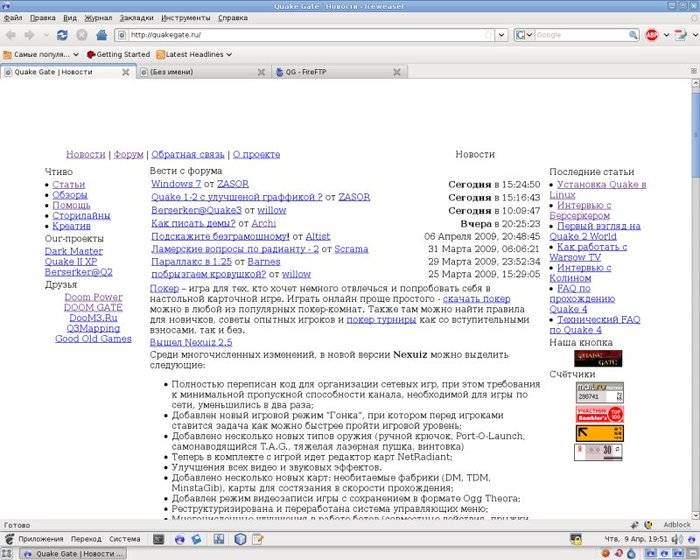Expand the Самые популя... bookmarks folder
Image resolution: width=700 pixels, height=560 pixels.
[x=41, y=54]
